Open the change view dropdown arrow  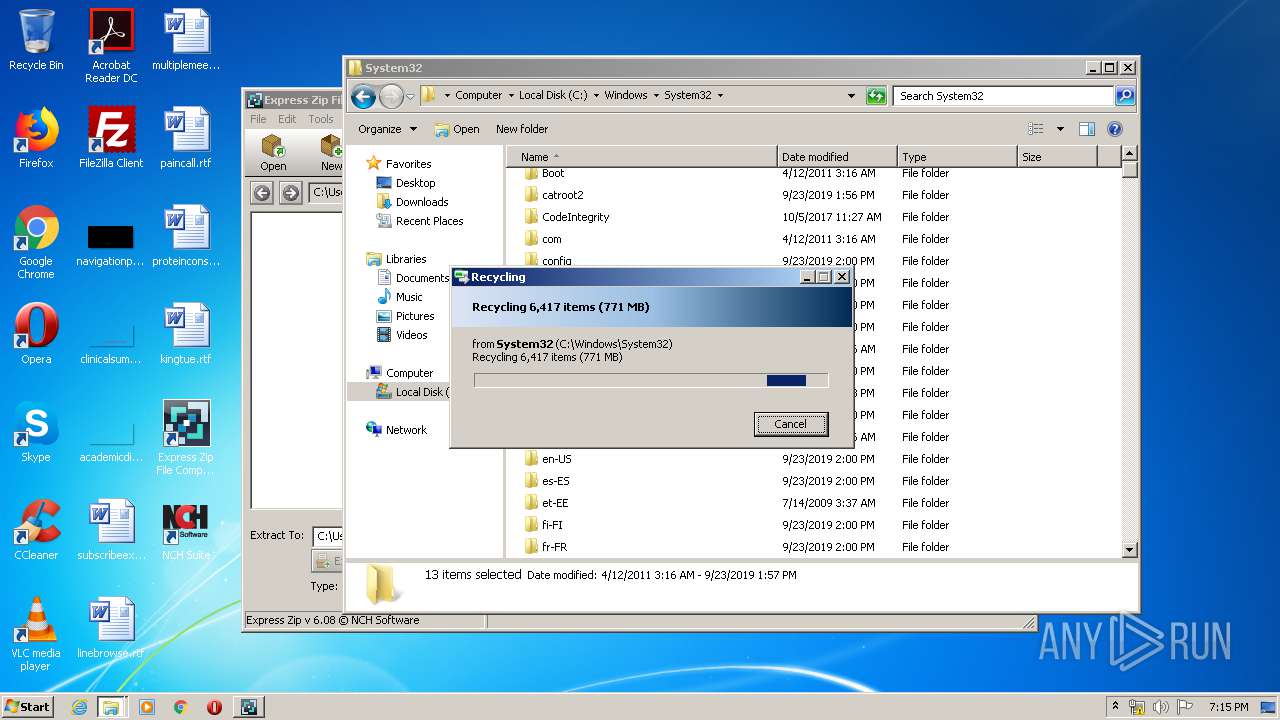tap(1060, 129)
